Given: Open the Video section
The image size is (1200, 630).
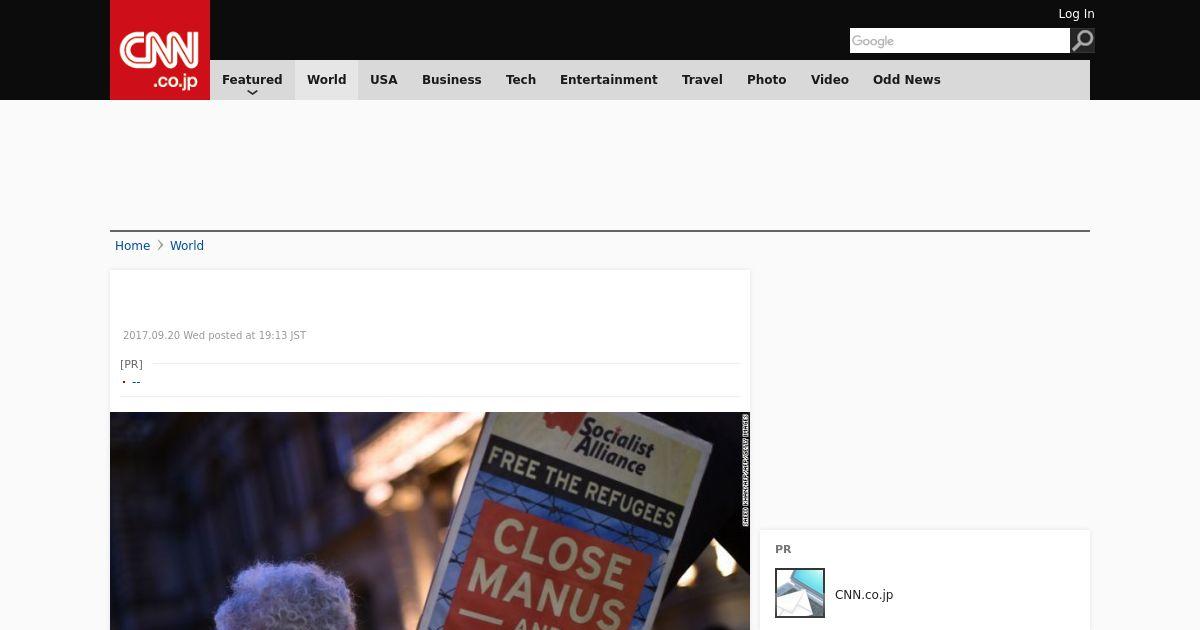Looking at the screenshot, I should (830, 80).
